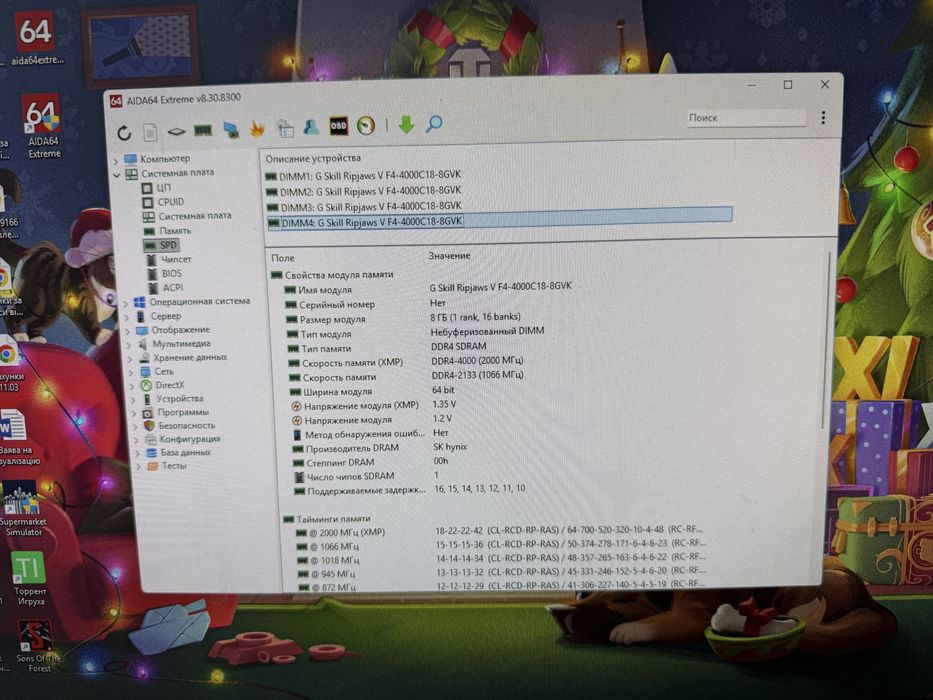Click the Refresh arrow toolbar icon
Viewport: 933px width, 700px height.
(124, 132)
